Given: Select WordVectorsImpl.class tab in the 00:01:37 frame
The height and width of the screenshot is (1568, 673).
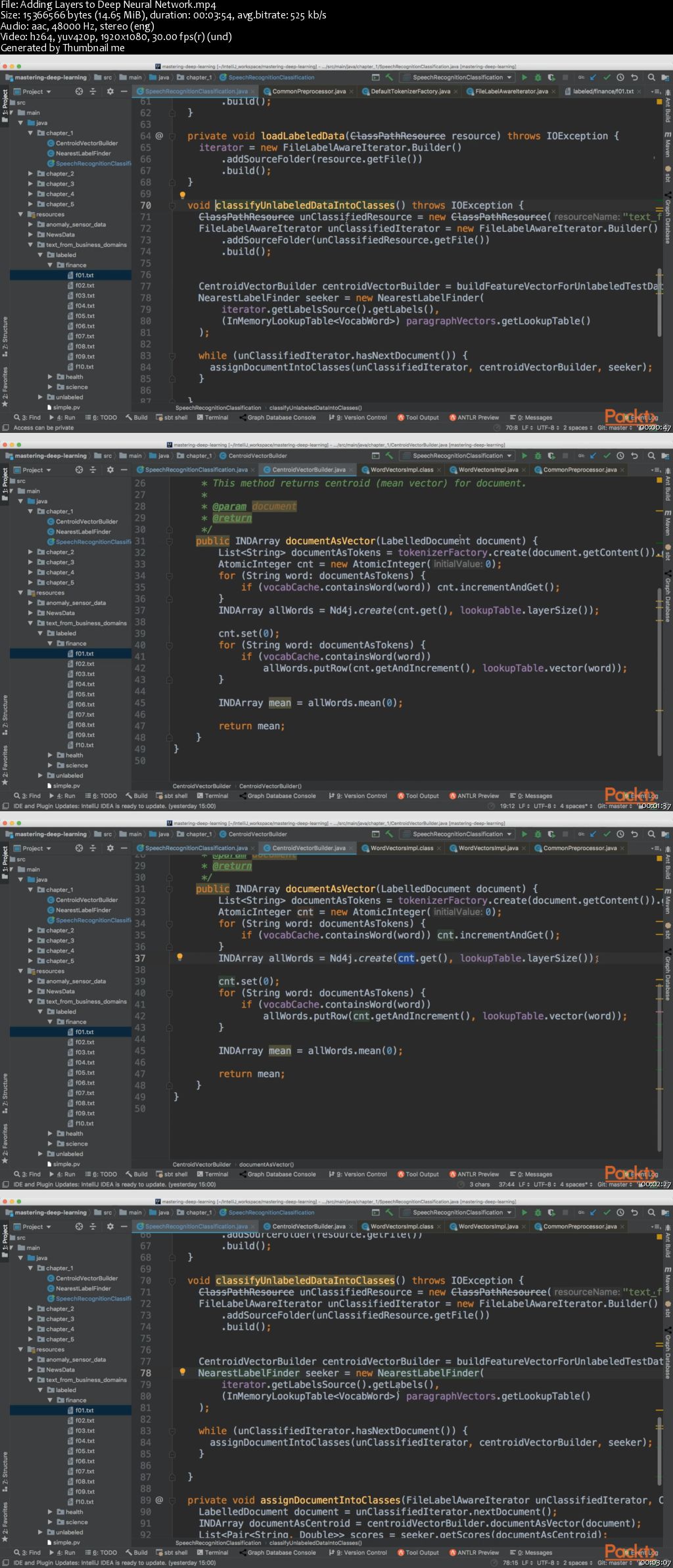Looking at the screenshot, I should pos(401,470).
